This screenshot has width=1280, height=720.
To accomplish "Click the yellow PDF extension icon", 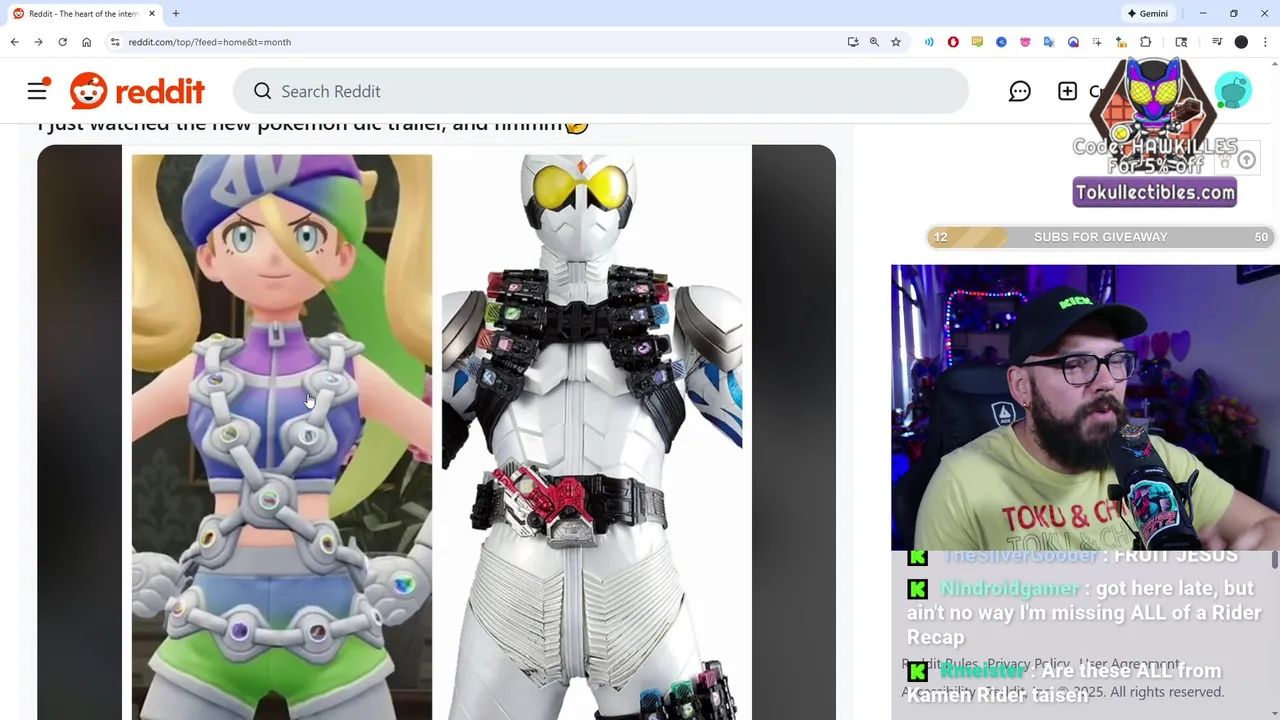I will 977,42.
